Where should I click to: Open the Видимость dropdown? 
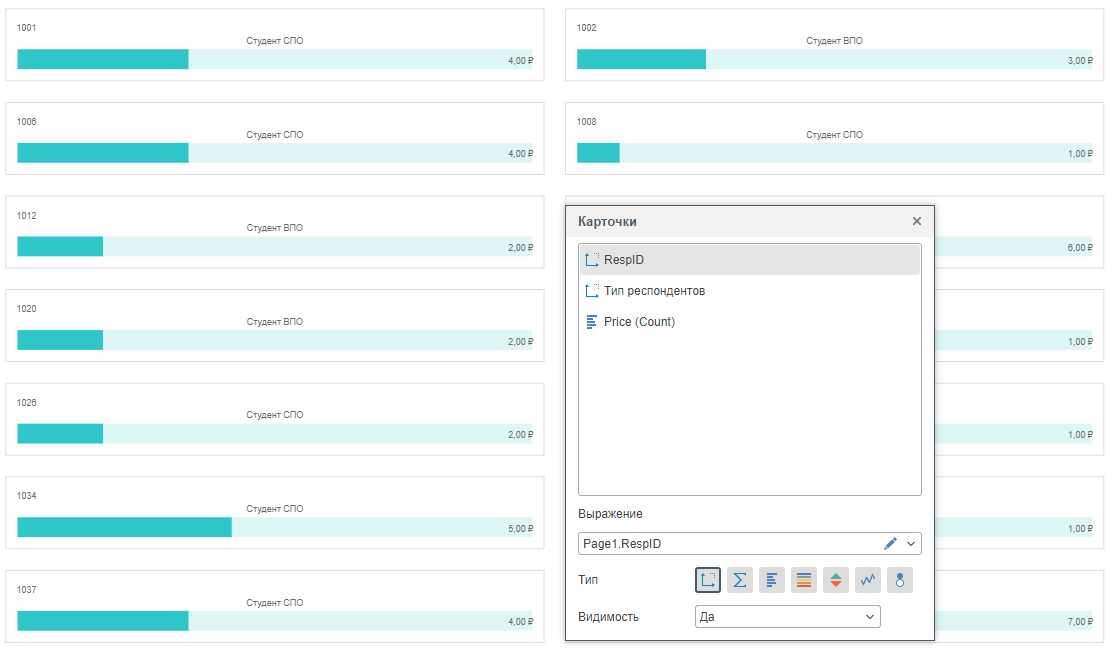787,617
